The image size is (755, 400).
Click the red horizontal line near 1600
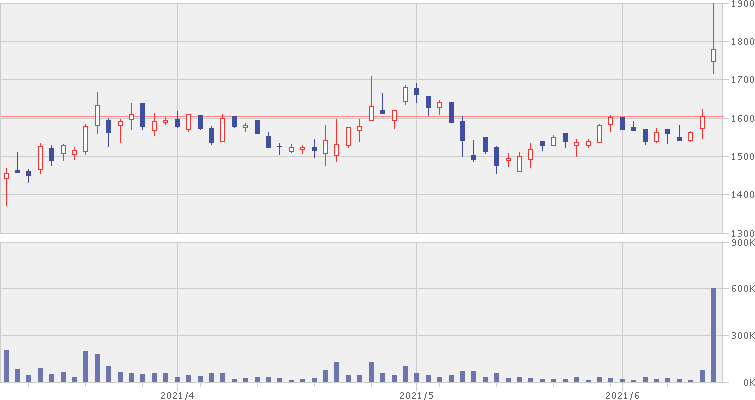(300, 117)
